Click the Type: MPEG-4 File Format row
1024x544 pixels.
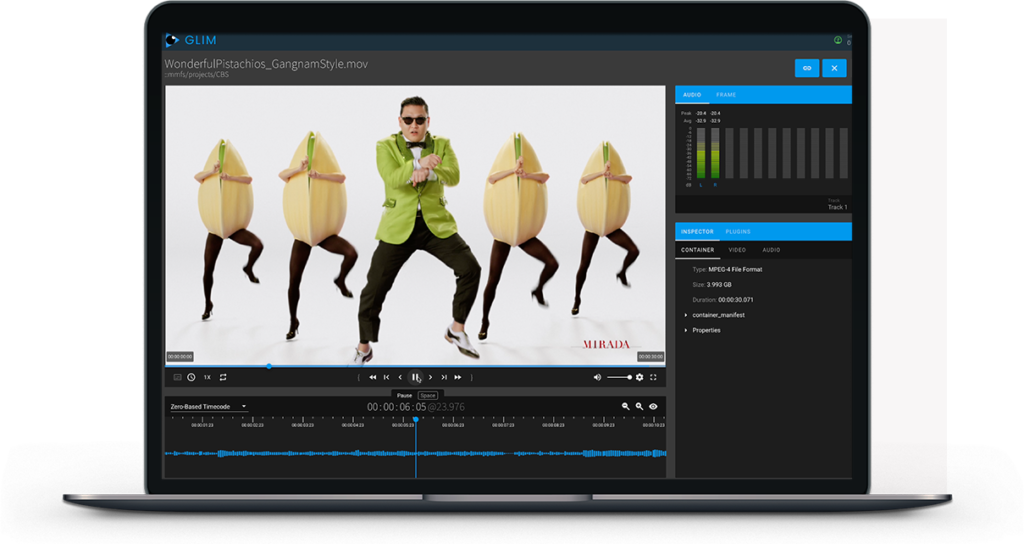click(x=727, y=269)
